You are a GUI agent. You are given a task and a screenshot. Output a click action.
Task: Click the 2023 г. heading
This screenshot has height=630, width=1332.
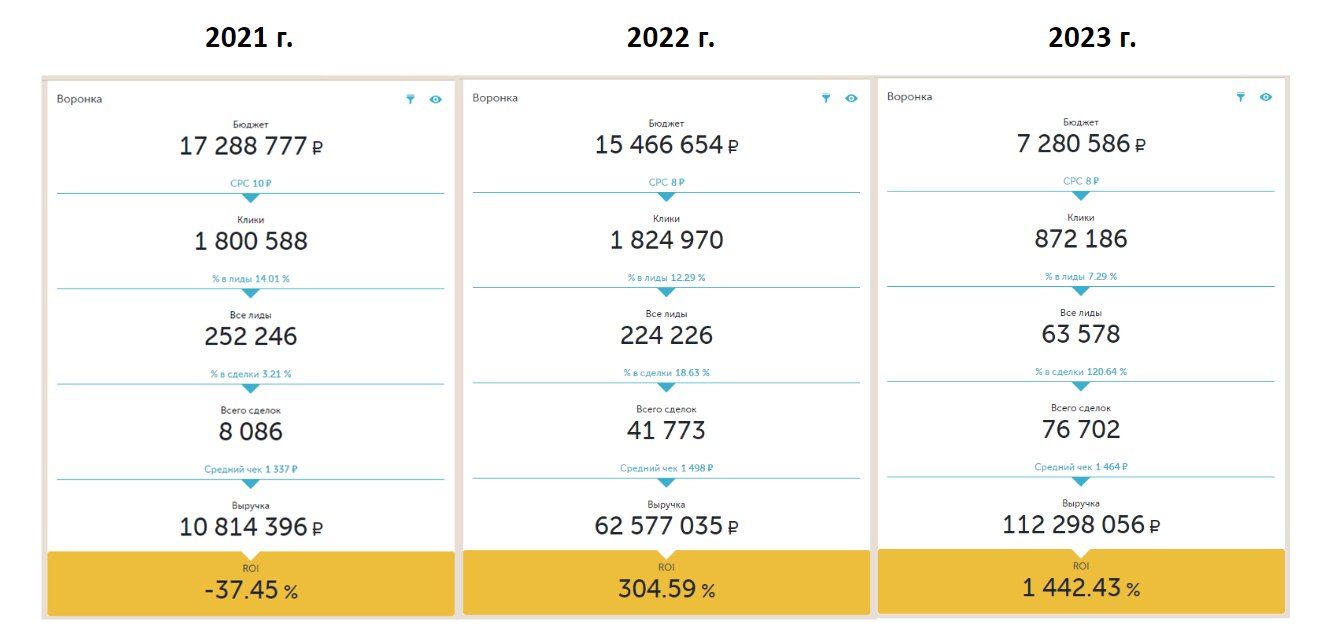1092,37
